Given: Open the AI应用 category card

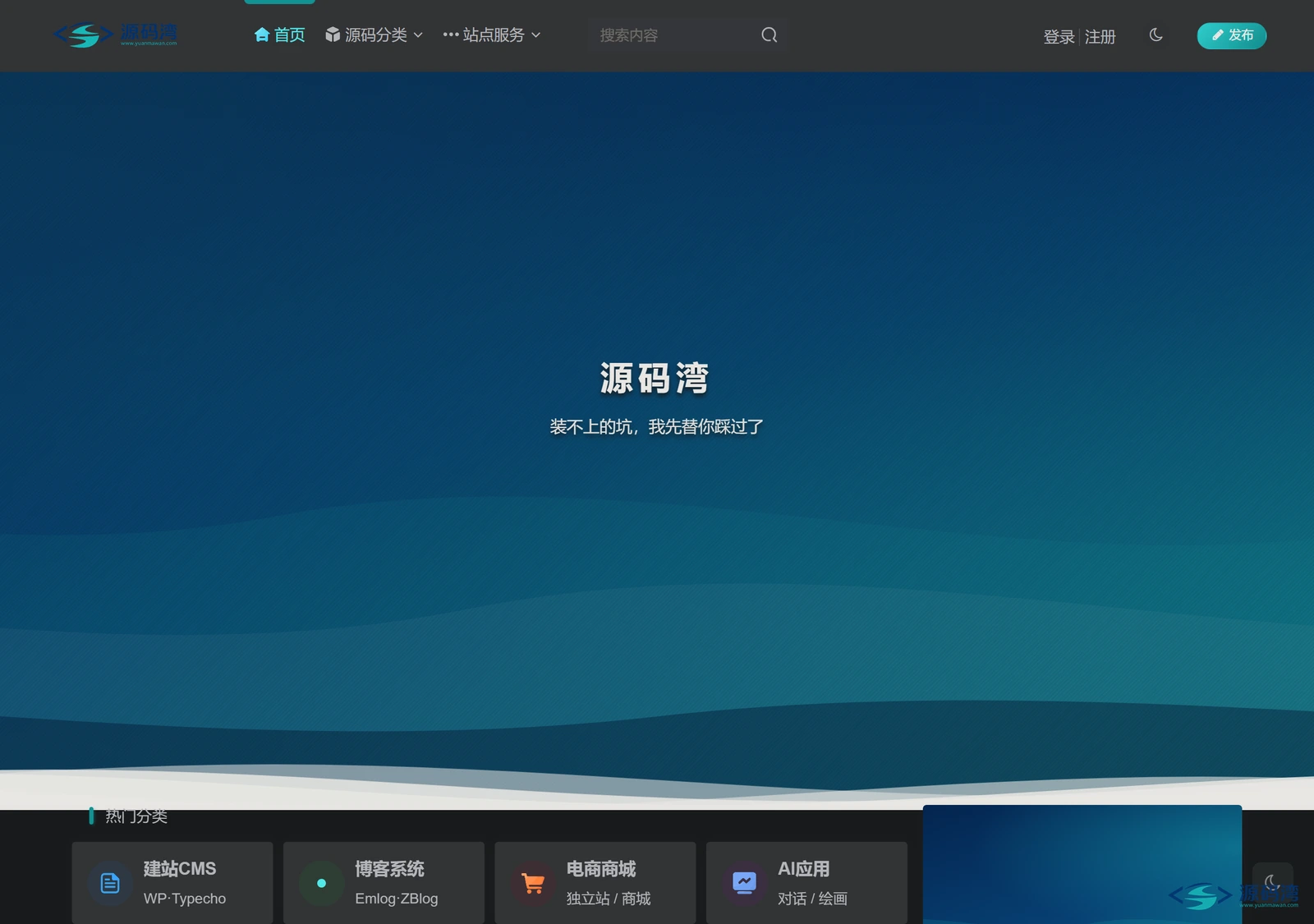Looking at the screenshot, I should [x=806, y=883].
